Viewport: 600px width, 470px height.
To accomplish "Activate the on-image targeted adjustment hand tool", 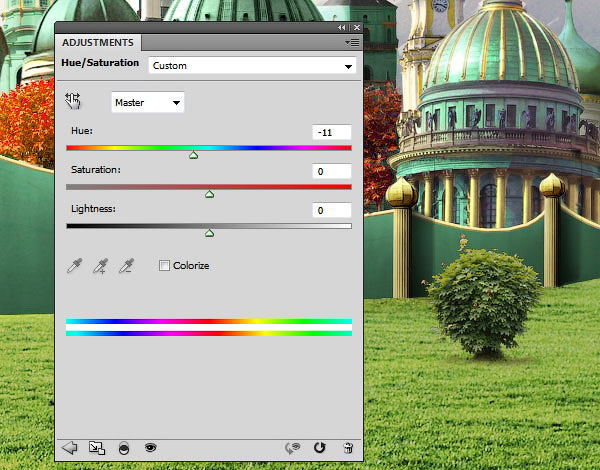I will coord(73,101).
